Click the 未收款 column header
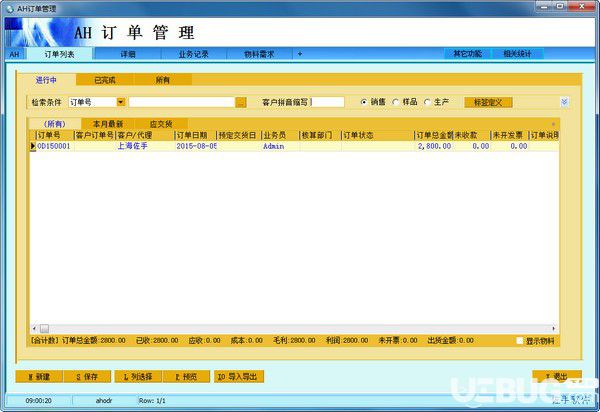Screen dimensions: 600x412 471,135
